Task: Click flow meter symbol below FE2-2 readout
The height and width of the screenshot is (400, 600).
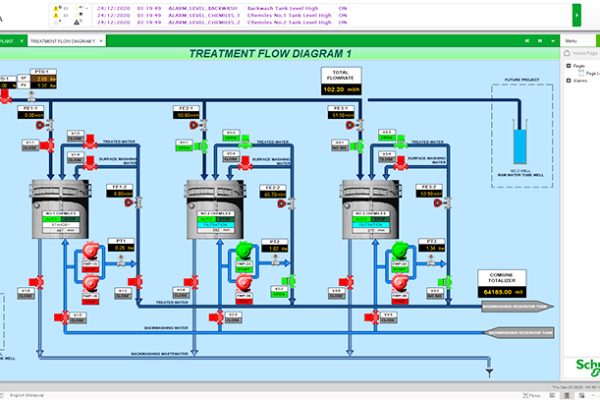Action: click(x=287, y=203)
